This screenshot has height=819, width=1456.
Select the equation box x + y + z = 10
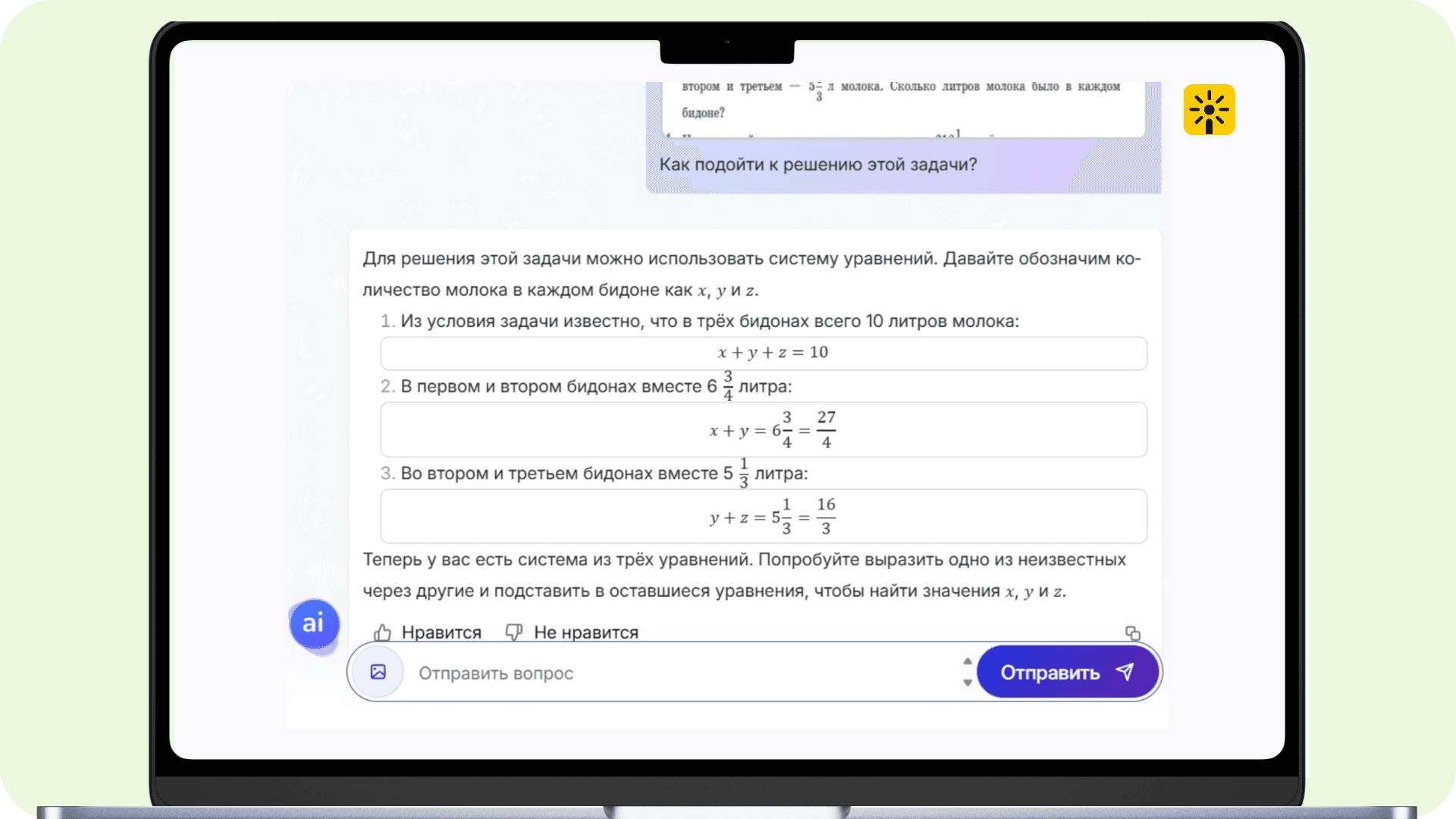(764, 353)
